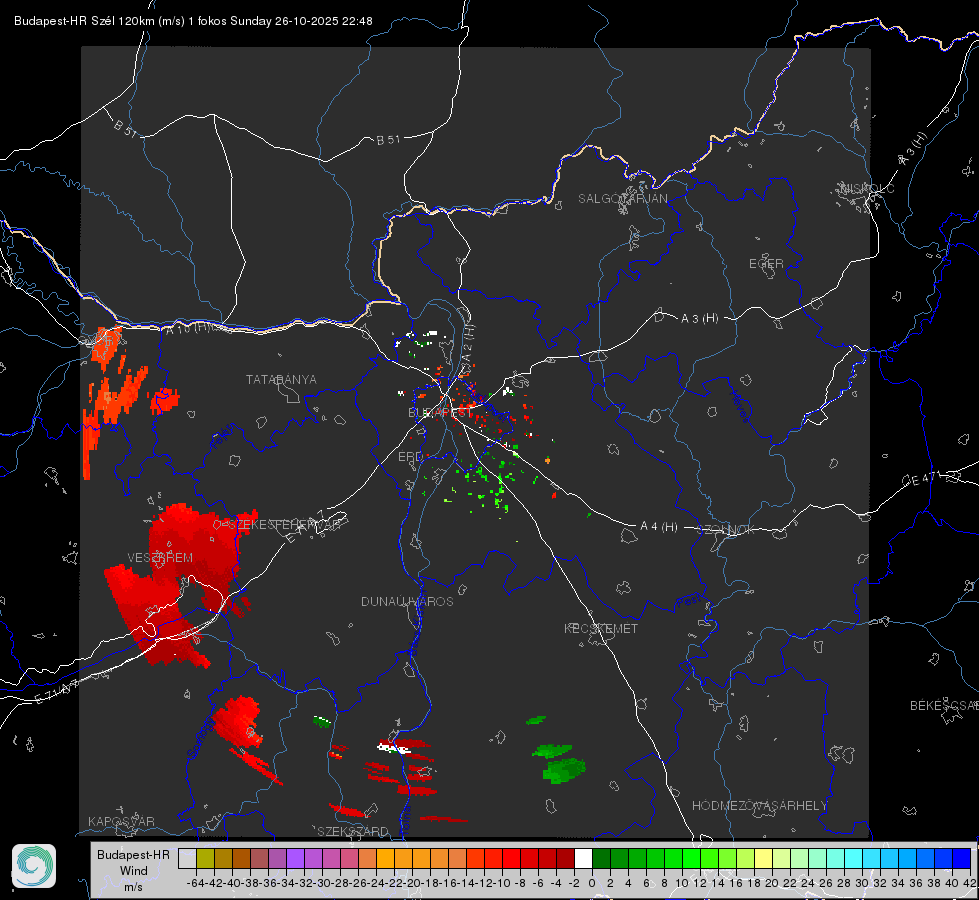The height and width of the screenshot is (900, 979).
Task: Click the SZÉKESFEHÉRVÁR city label
Action: [285, 525]
